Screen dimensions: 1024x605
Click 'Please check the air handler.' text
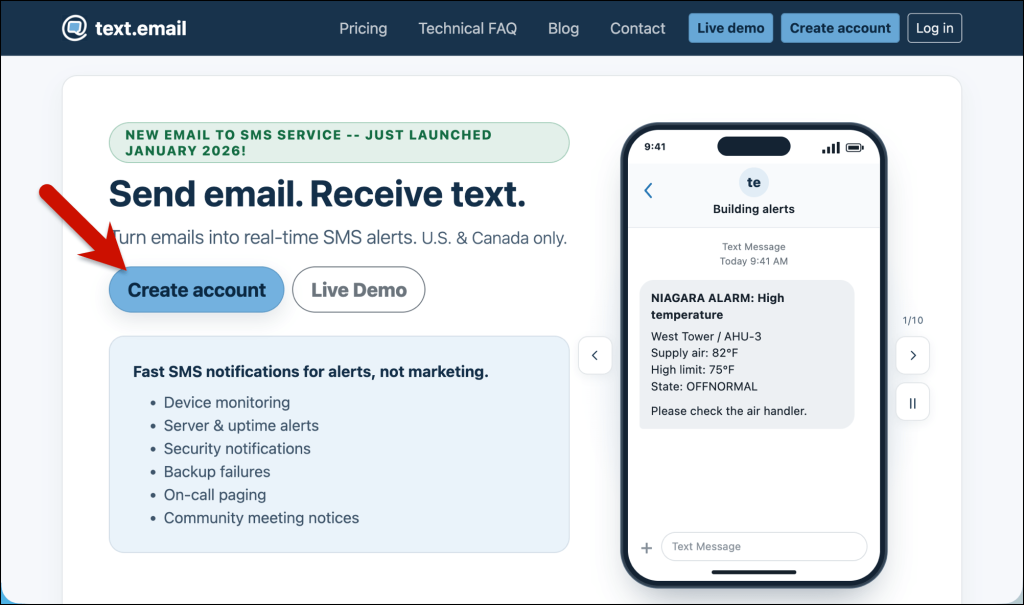tap(729, 411)
